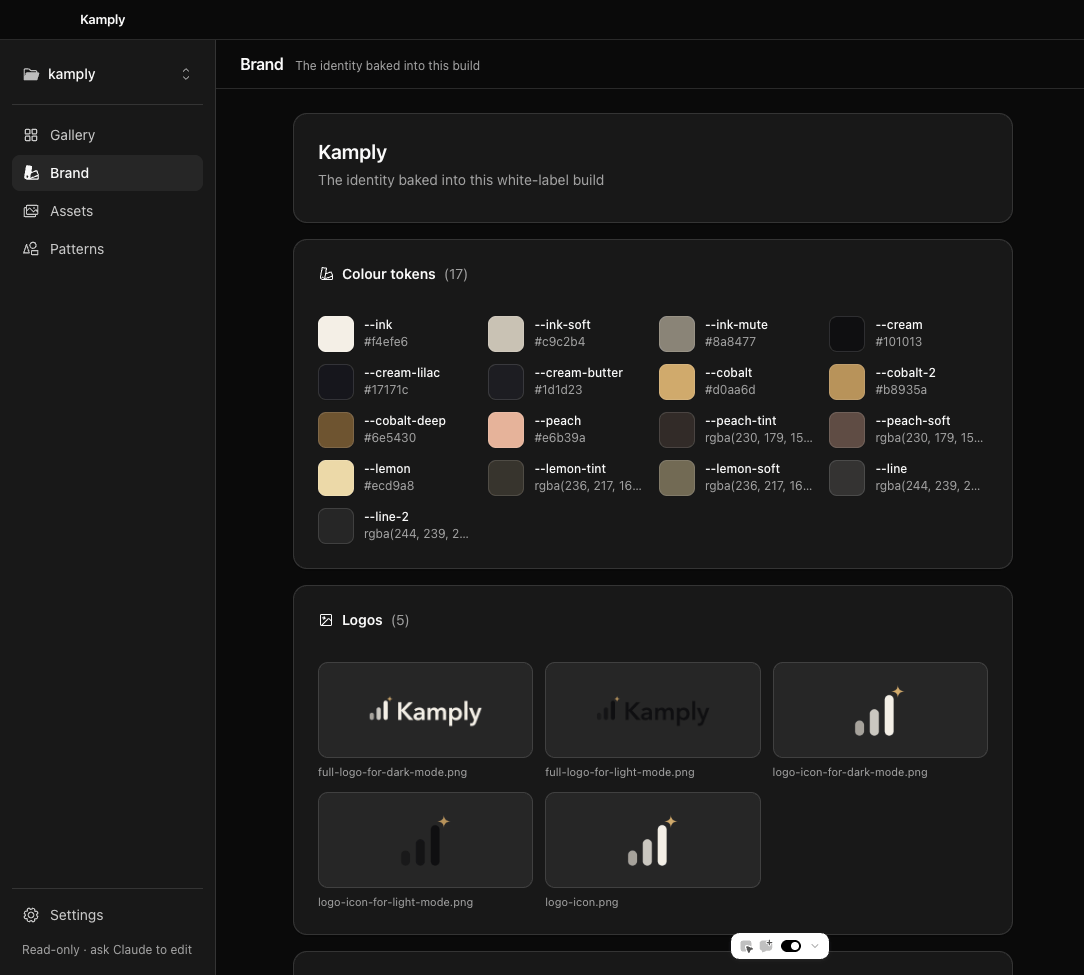The height and width of the screenshot is (975, 1084).
Task: Click the add-comment icon in floating bar
Action: coord(766,946)
